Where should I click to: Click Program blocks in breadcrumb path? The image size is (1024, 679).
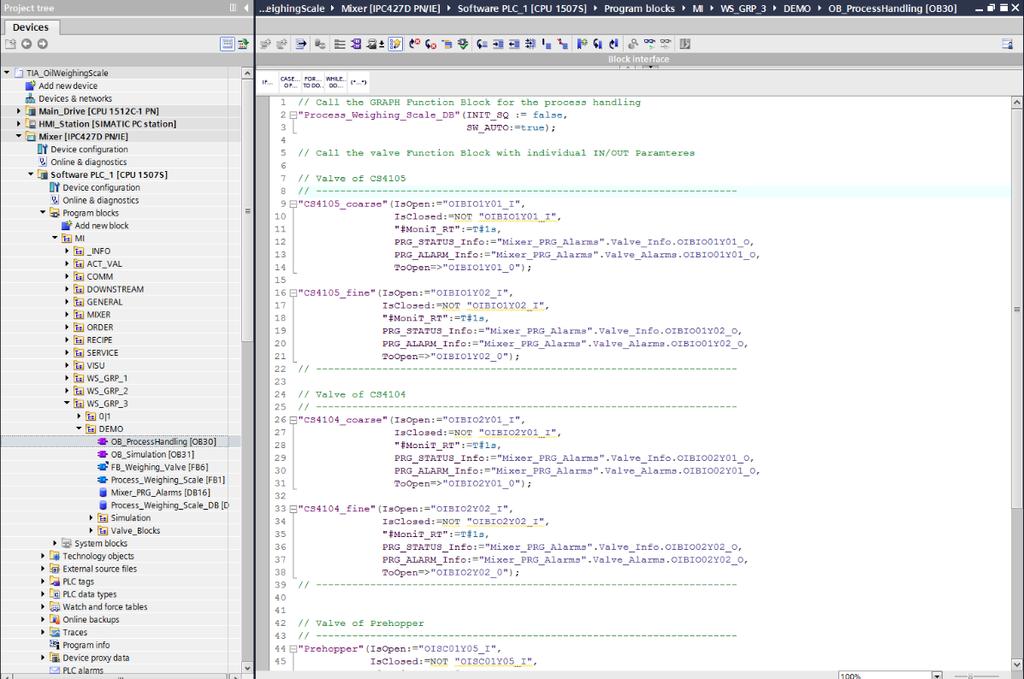(639, 8)
